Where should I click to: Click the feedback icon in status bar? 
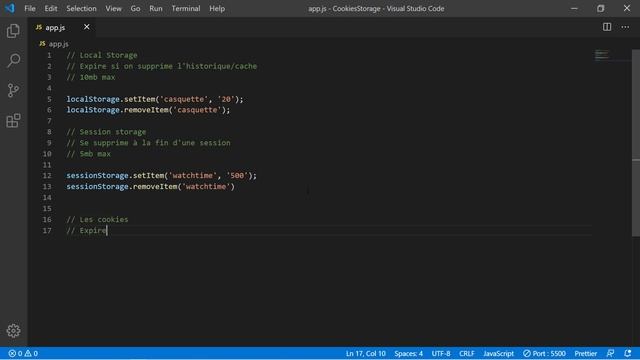tap(610, 353)
